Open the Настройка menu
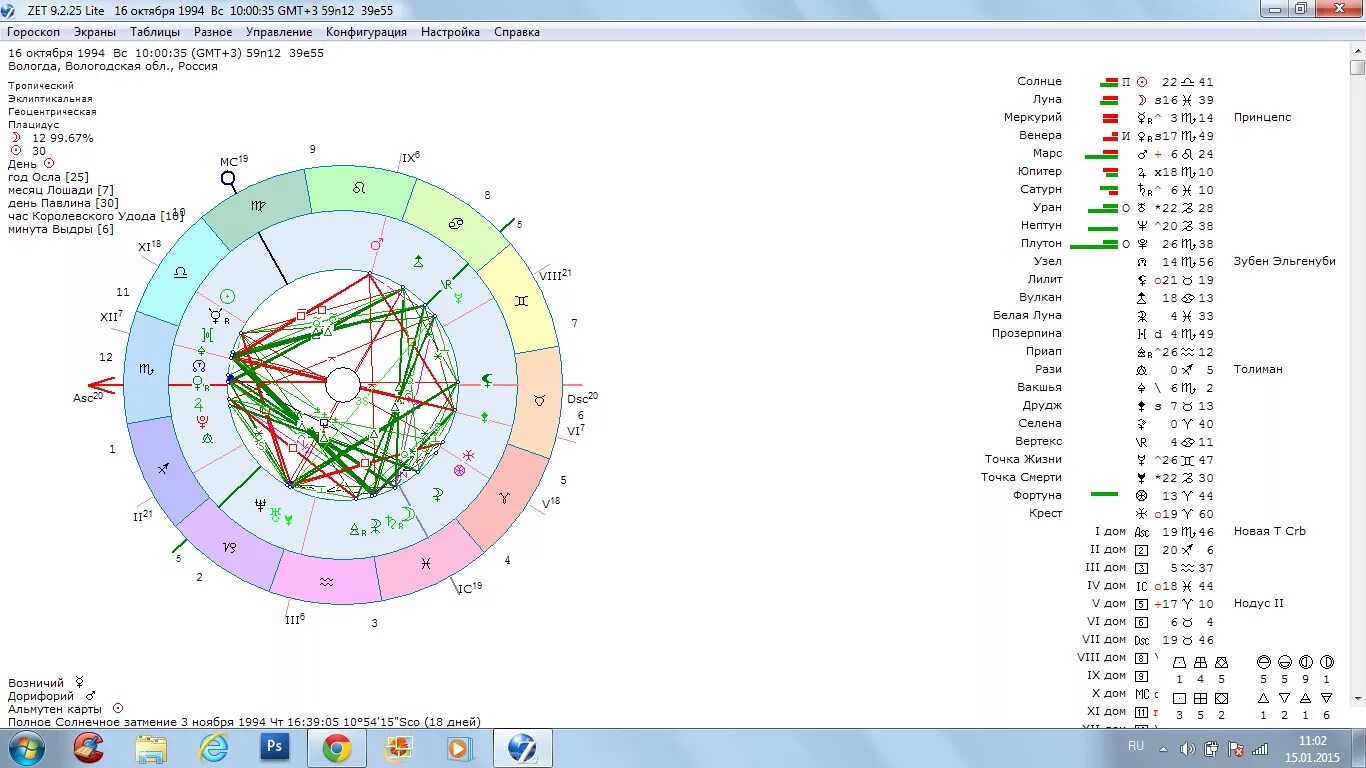Image resolution: width=1366 pixels, height=768 pixels. tap(450, 32)
